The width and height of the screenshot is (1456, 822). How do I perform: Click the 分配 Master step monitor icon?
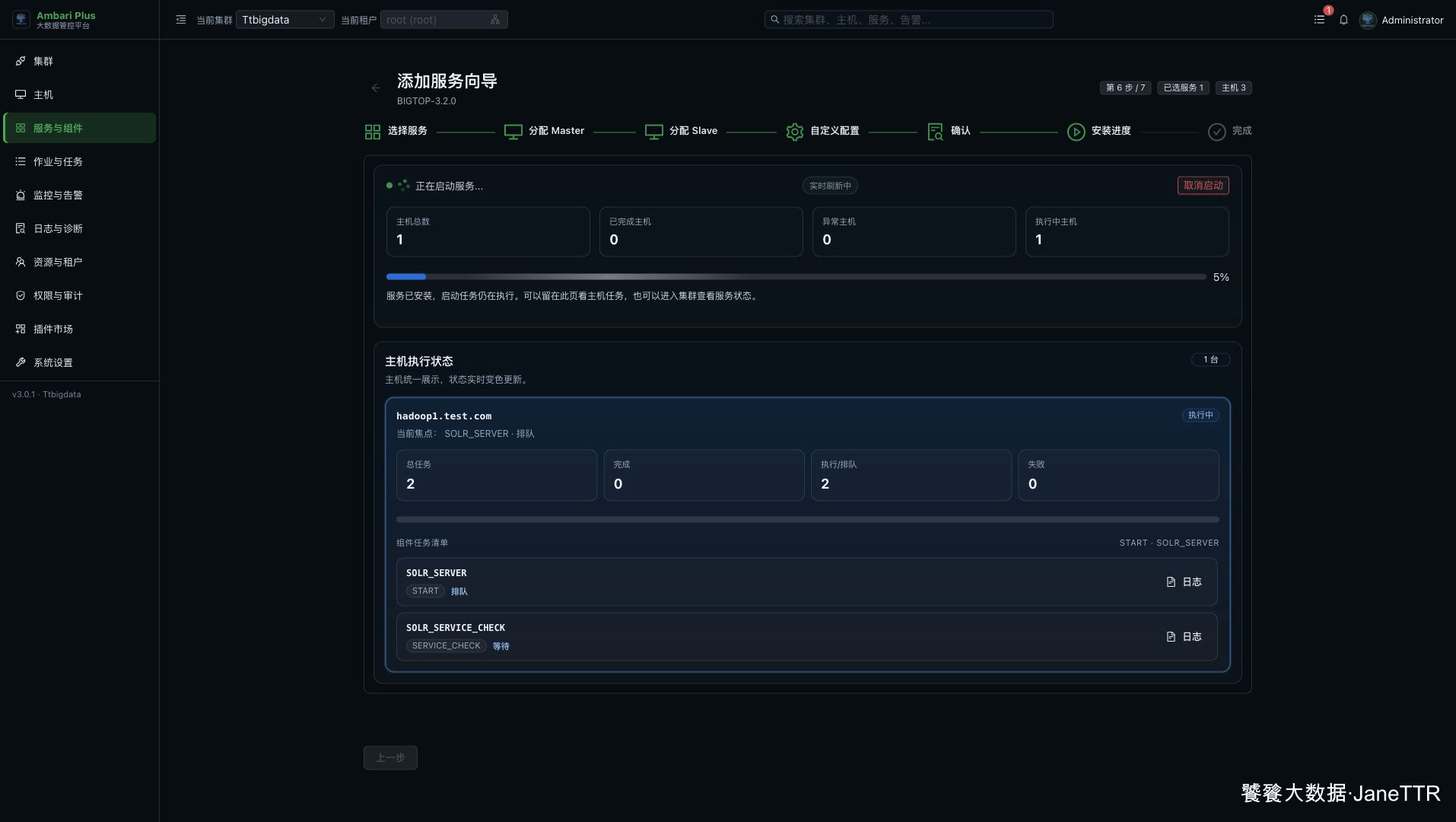point(513,132)
